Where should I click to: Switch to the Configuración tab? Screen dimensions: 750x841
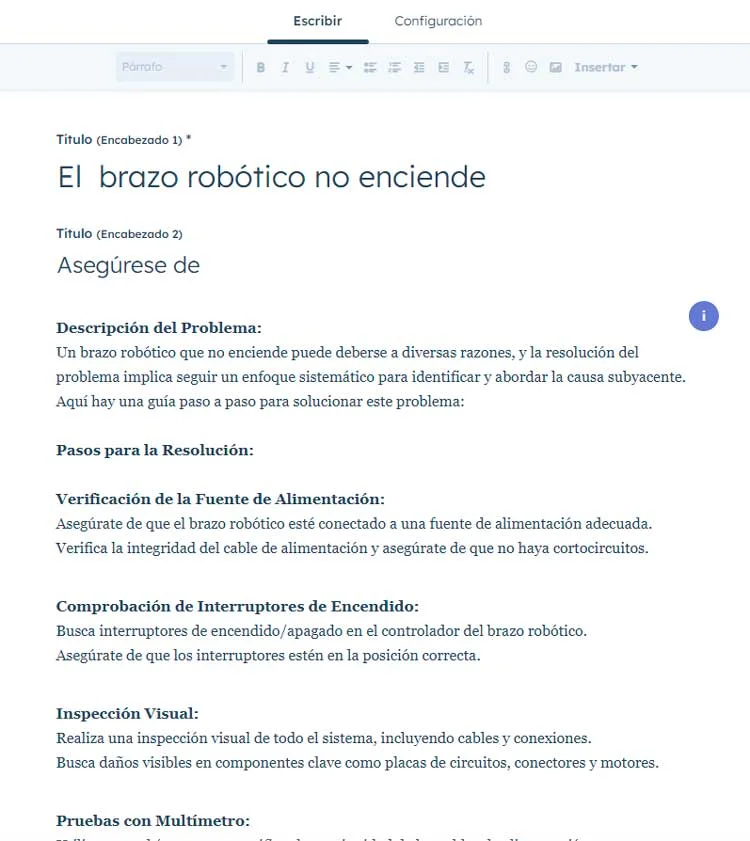[438, 21]
